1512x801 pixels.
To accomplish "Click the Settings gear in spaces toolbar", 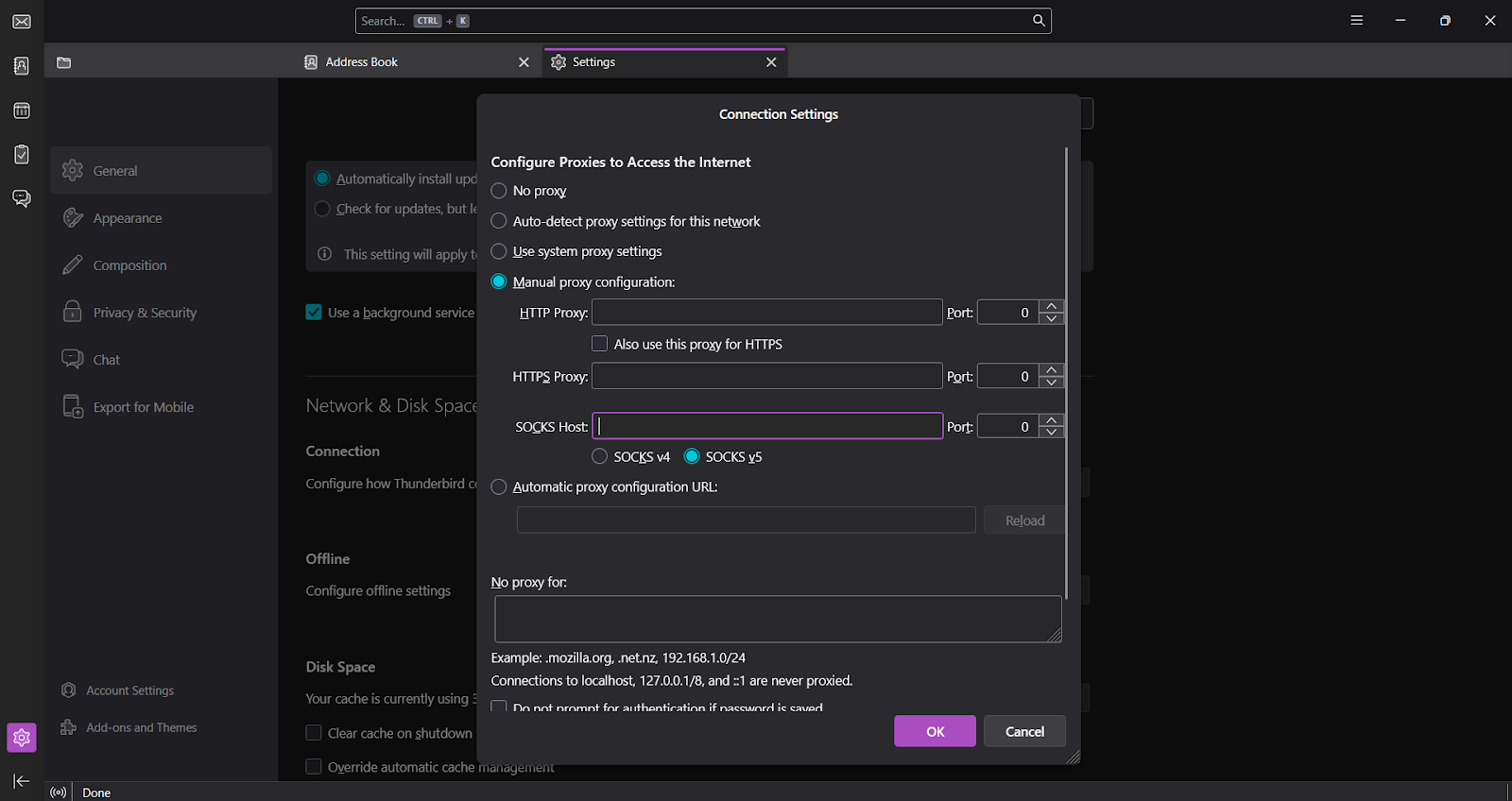I will coord(22,738).
